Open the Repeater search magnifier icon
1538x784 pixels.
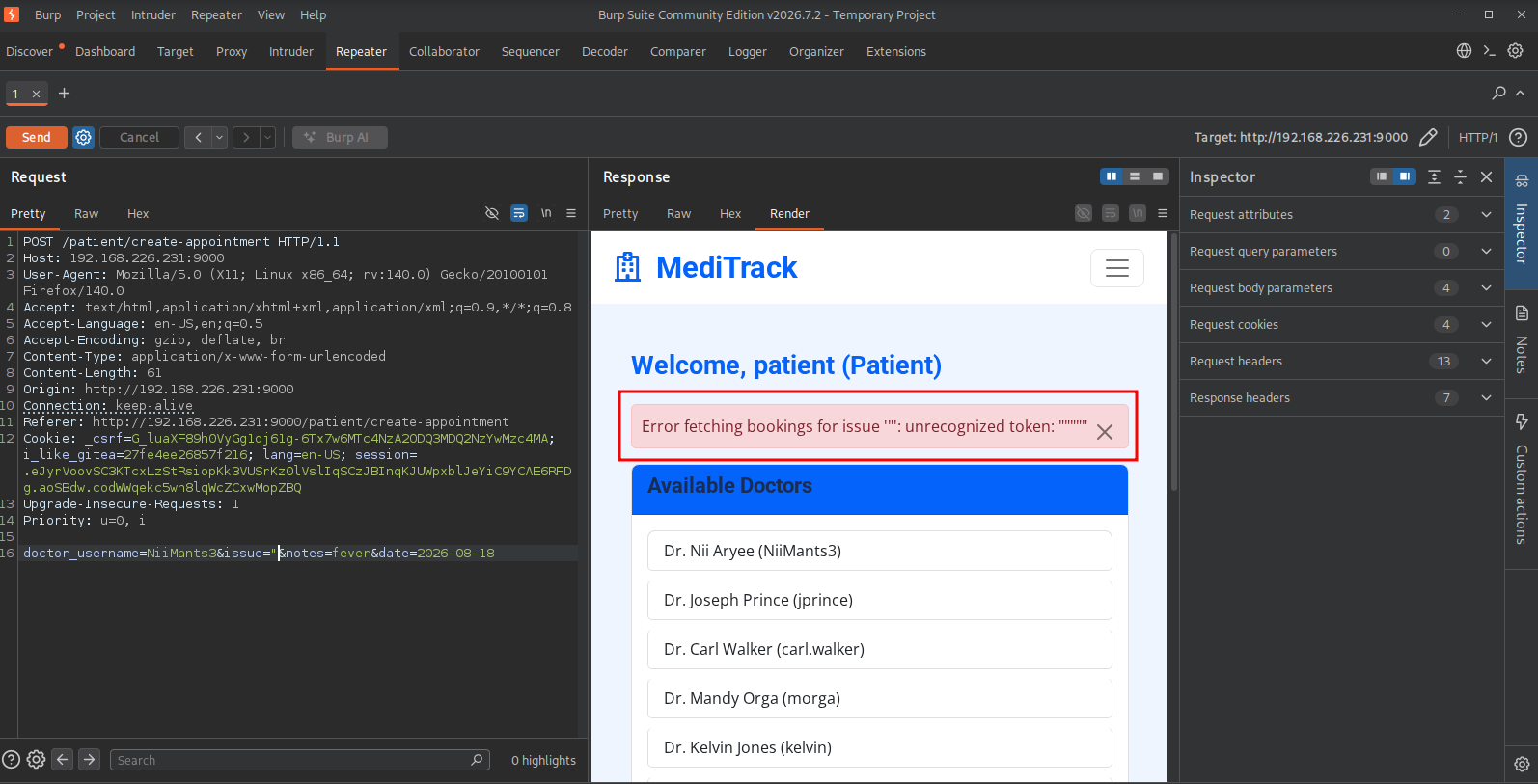[x=1498, y=93]
